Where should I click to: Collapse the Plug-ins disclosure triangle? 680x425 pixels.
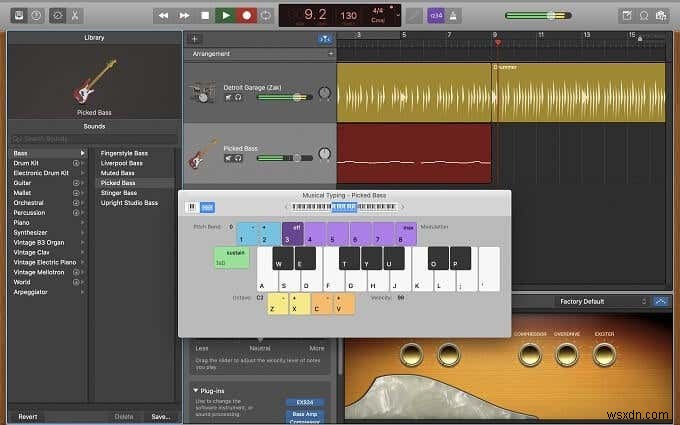196,391
